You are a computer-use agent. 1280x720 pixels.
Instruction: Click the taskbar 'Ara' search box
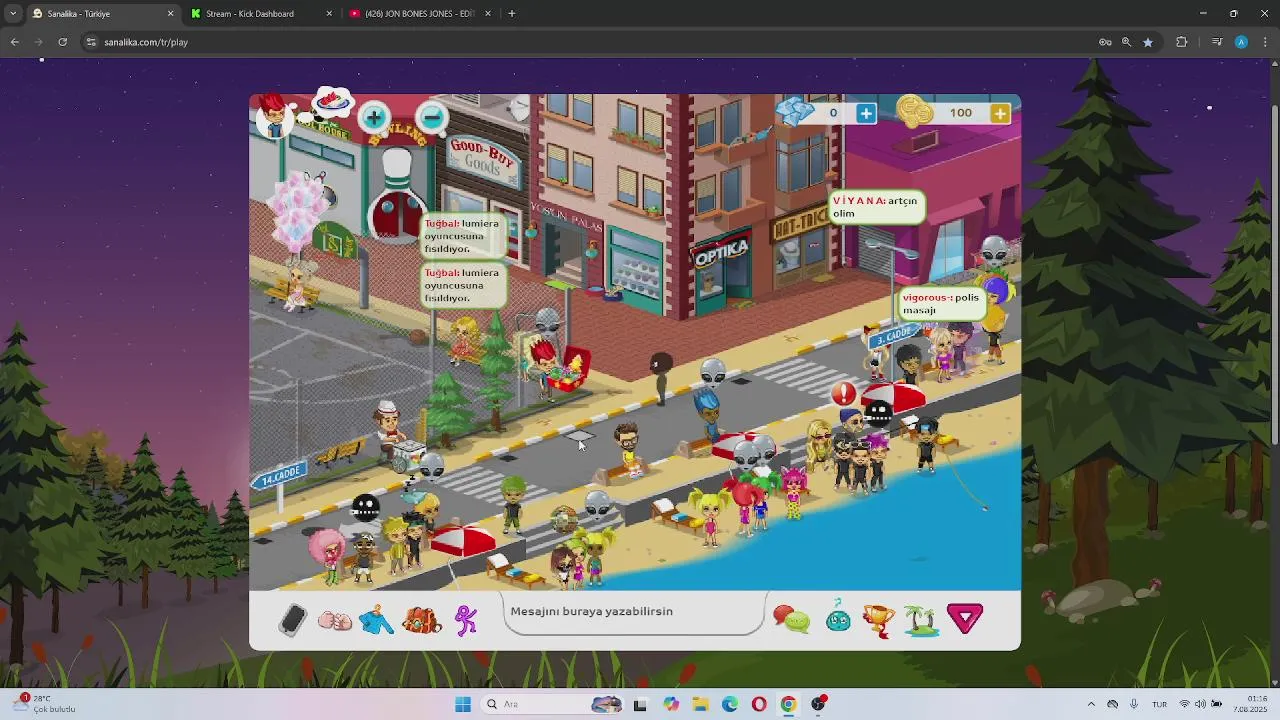tap(551, 704)
